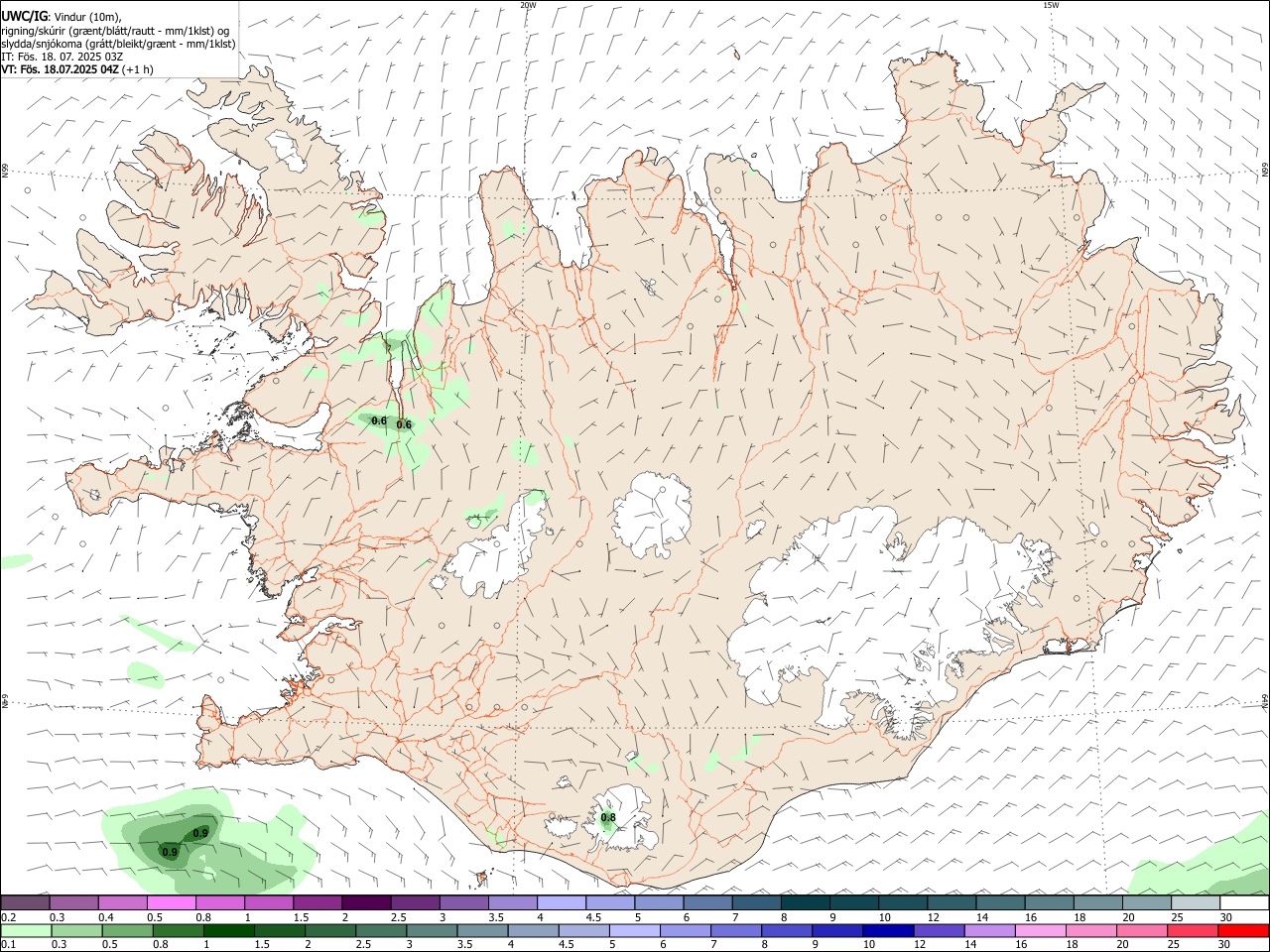The image size is (1270, 952).
Task: Select the upper-row legend swatch starting at 1
Action: 268,902
